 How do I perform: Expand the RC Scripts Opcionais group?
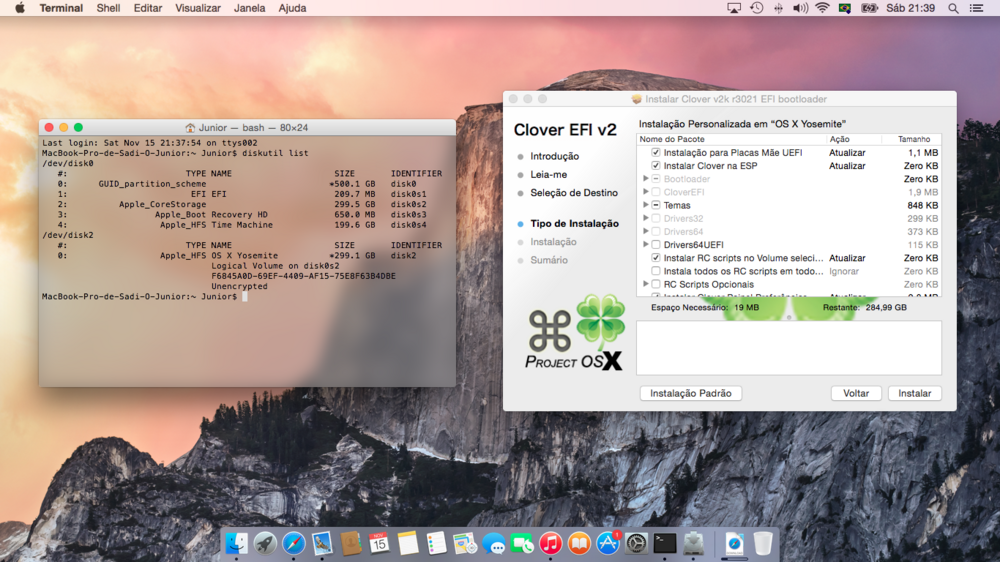(645, 284)
